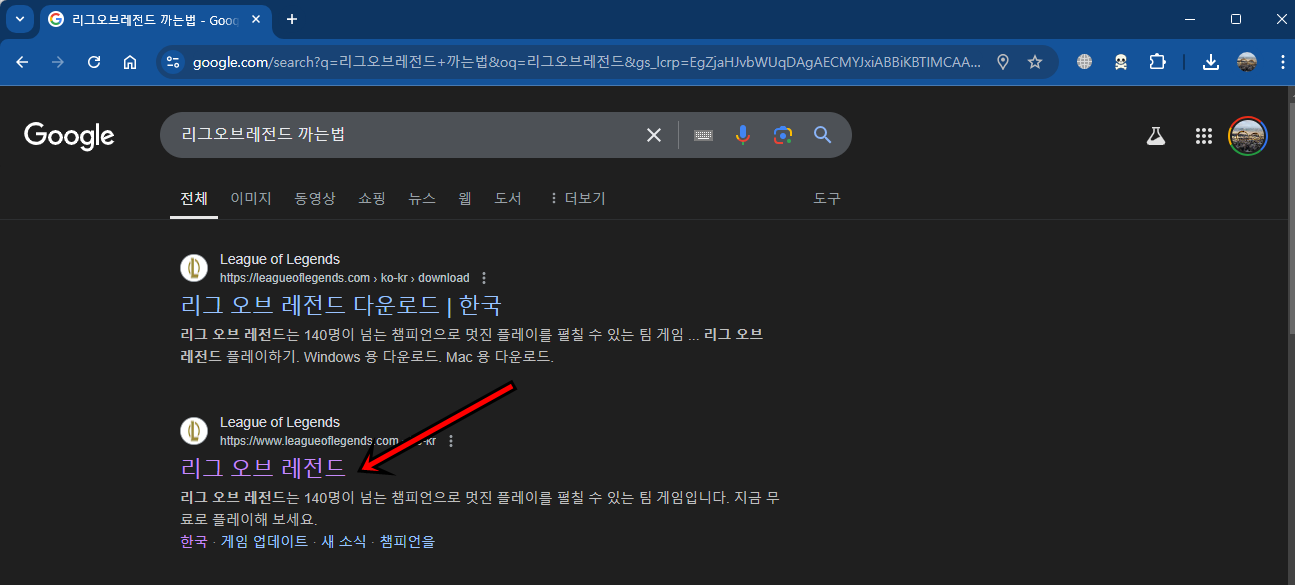
Task: Bookmark this page with the star icon
Action: click(x=1035, y=62)
